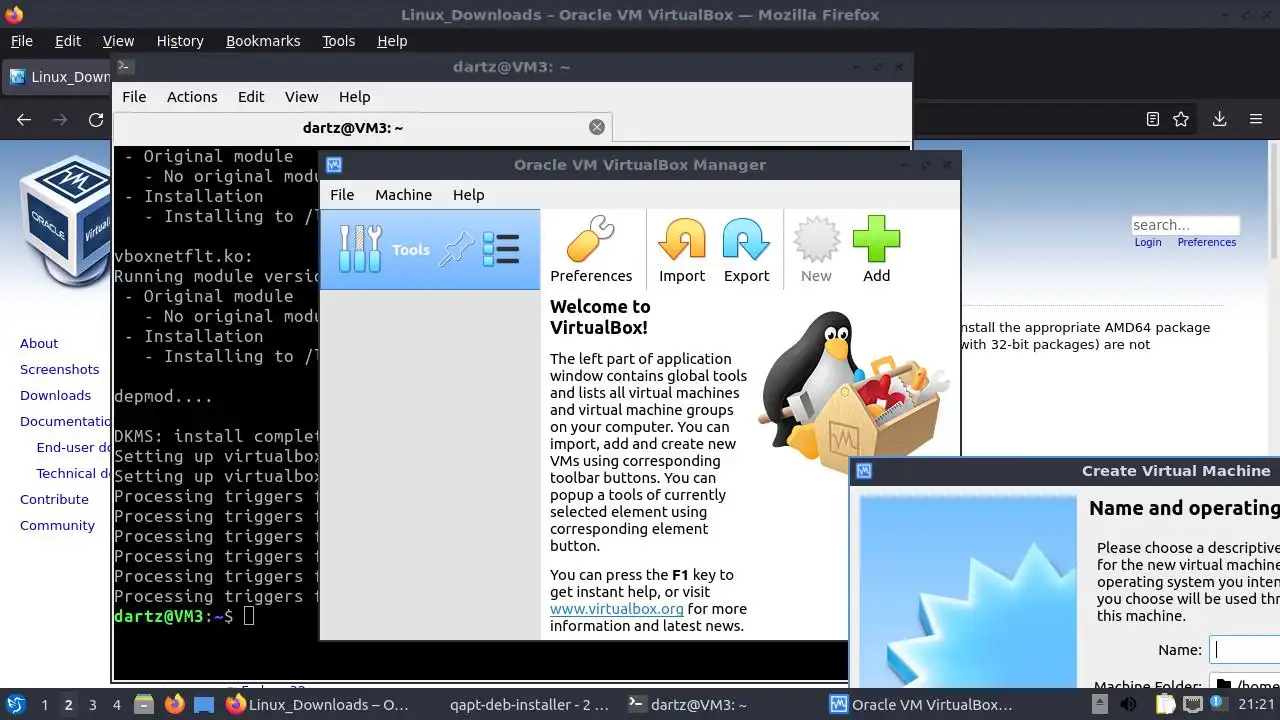The image size is (1280, 720).
Task: Switch to workspace 4 in taskbar
Action: [x=116, y=704]
